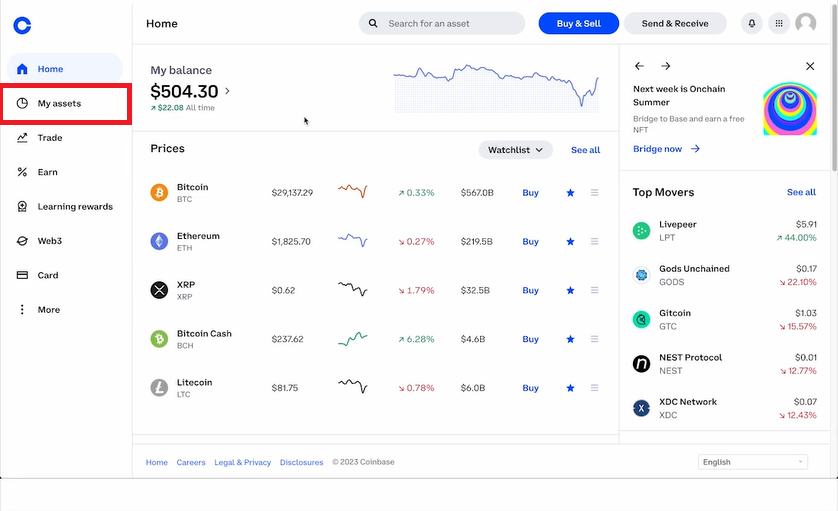
Task: Go to next promo card arrow
Action: [665, 66]
